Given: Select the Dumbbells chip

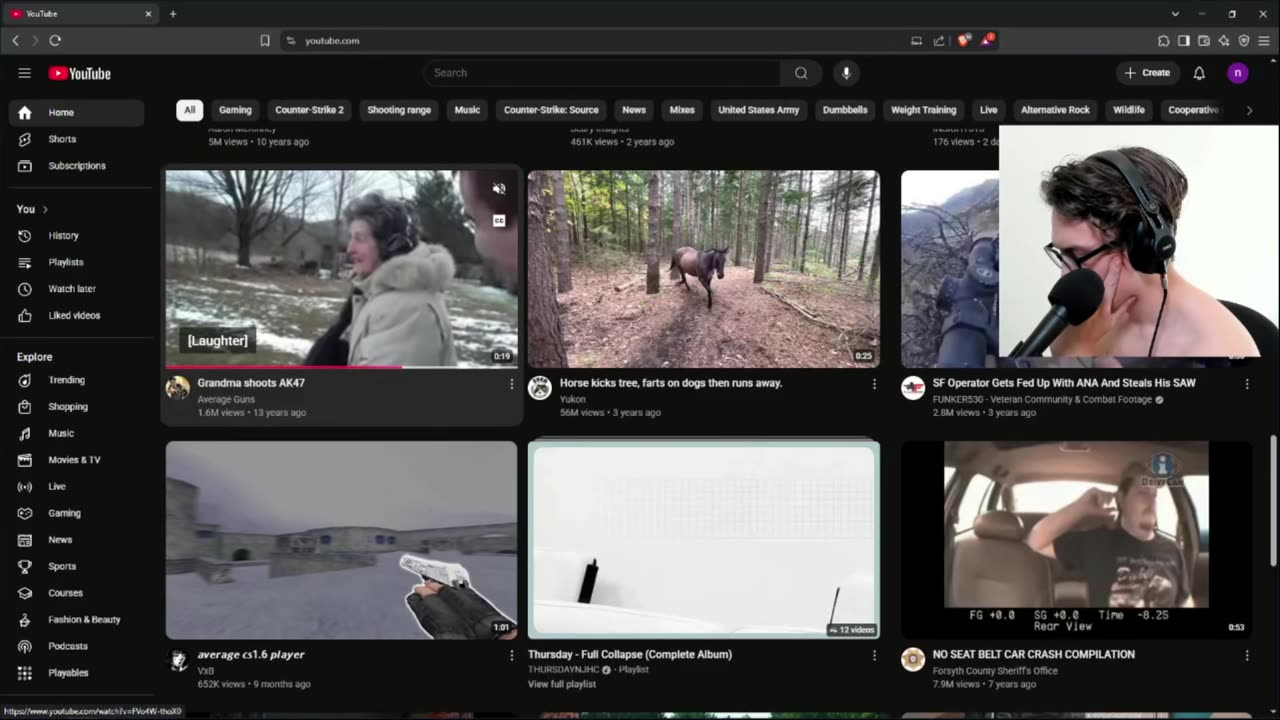Looking at the screenshot, I should tap(845, 110).
